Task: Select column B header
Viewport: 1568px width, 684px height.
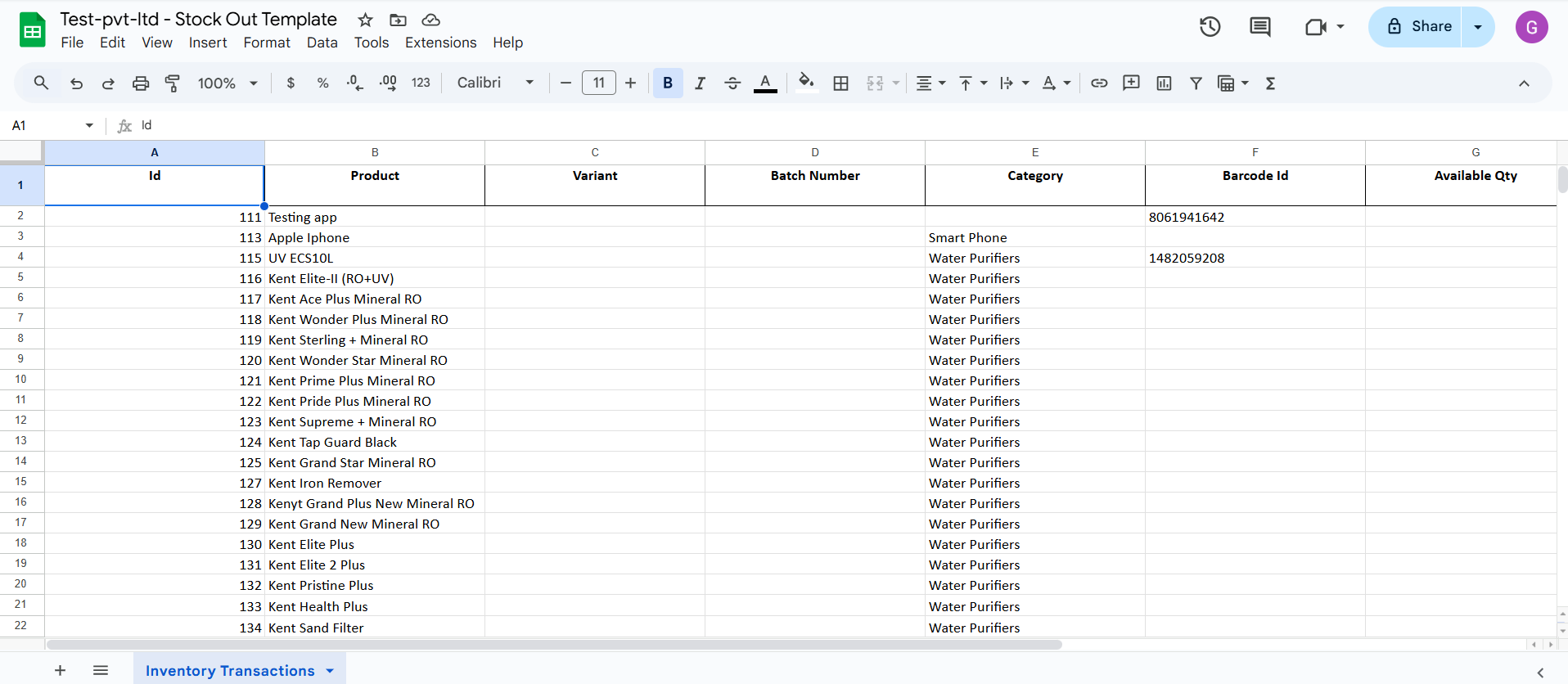Action: [375, 152]
